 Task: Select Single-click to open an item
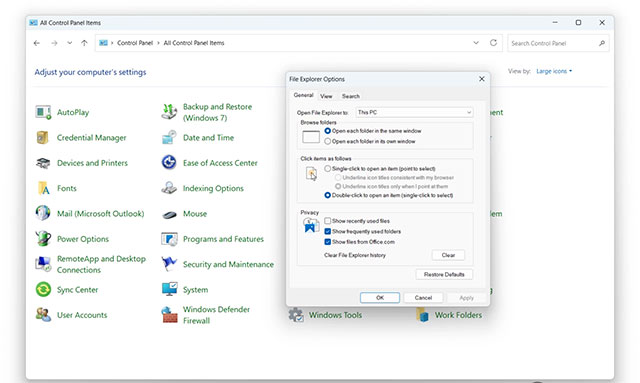tap(327, 169)
